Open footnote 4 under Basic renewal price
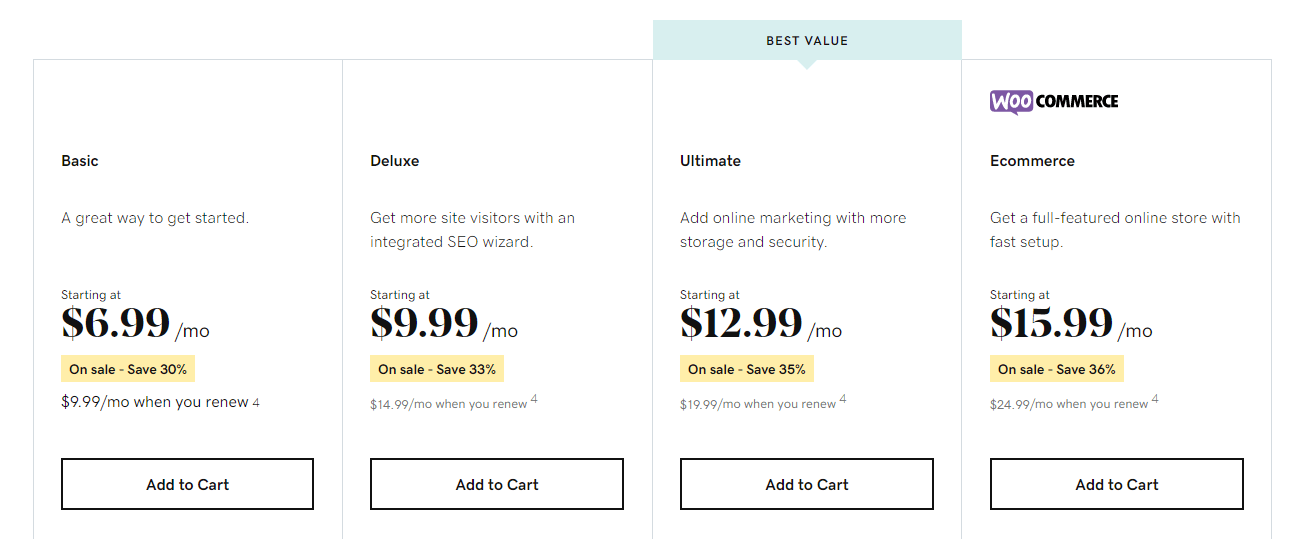1300x539 pixels. 256,403
